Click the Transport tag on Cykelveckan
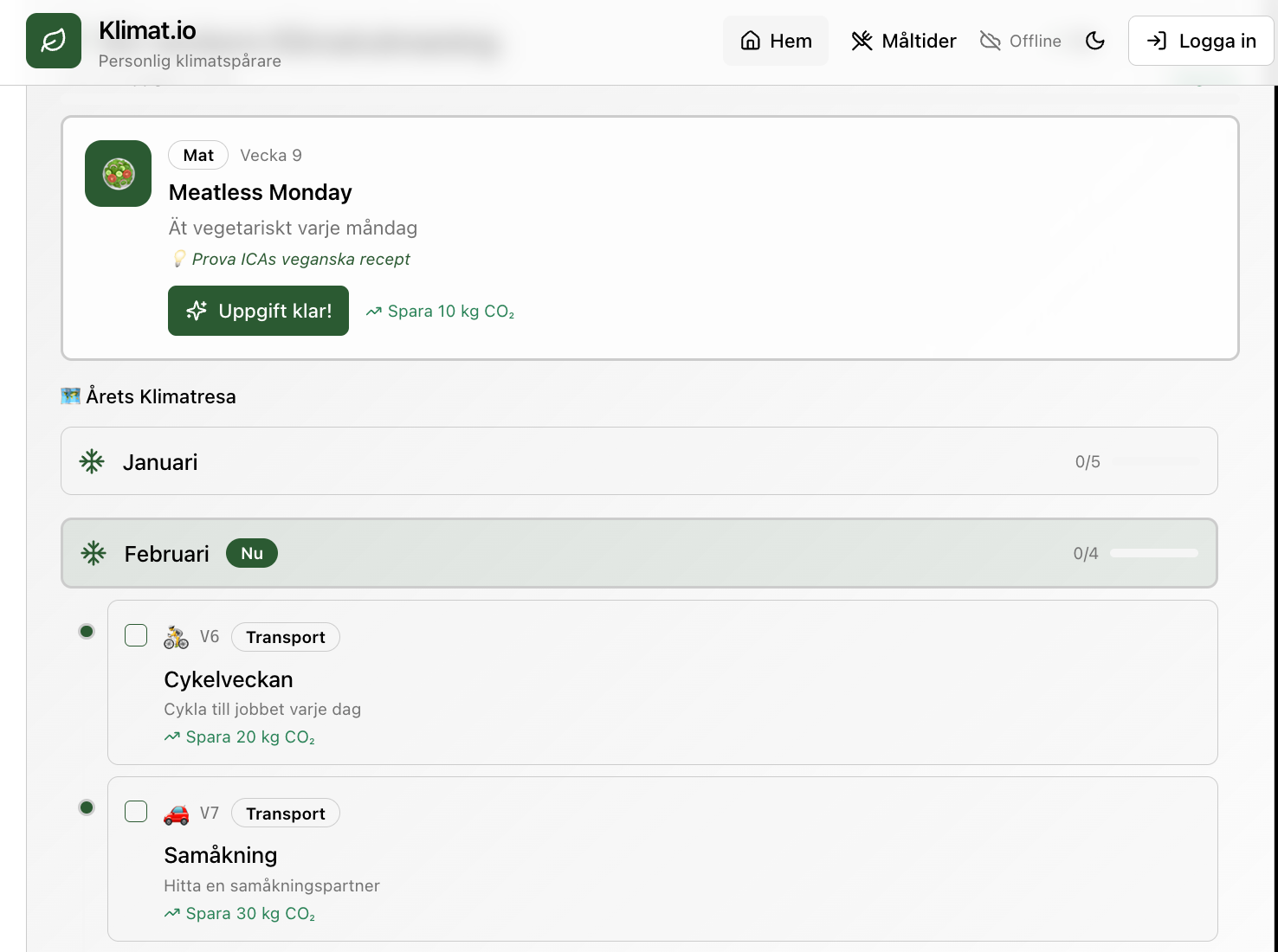This screenshot has width=1278, height=952. (x=286, y=637)
